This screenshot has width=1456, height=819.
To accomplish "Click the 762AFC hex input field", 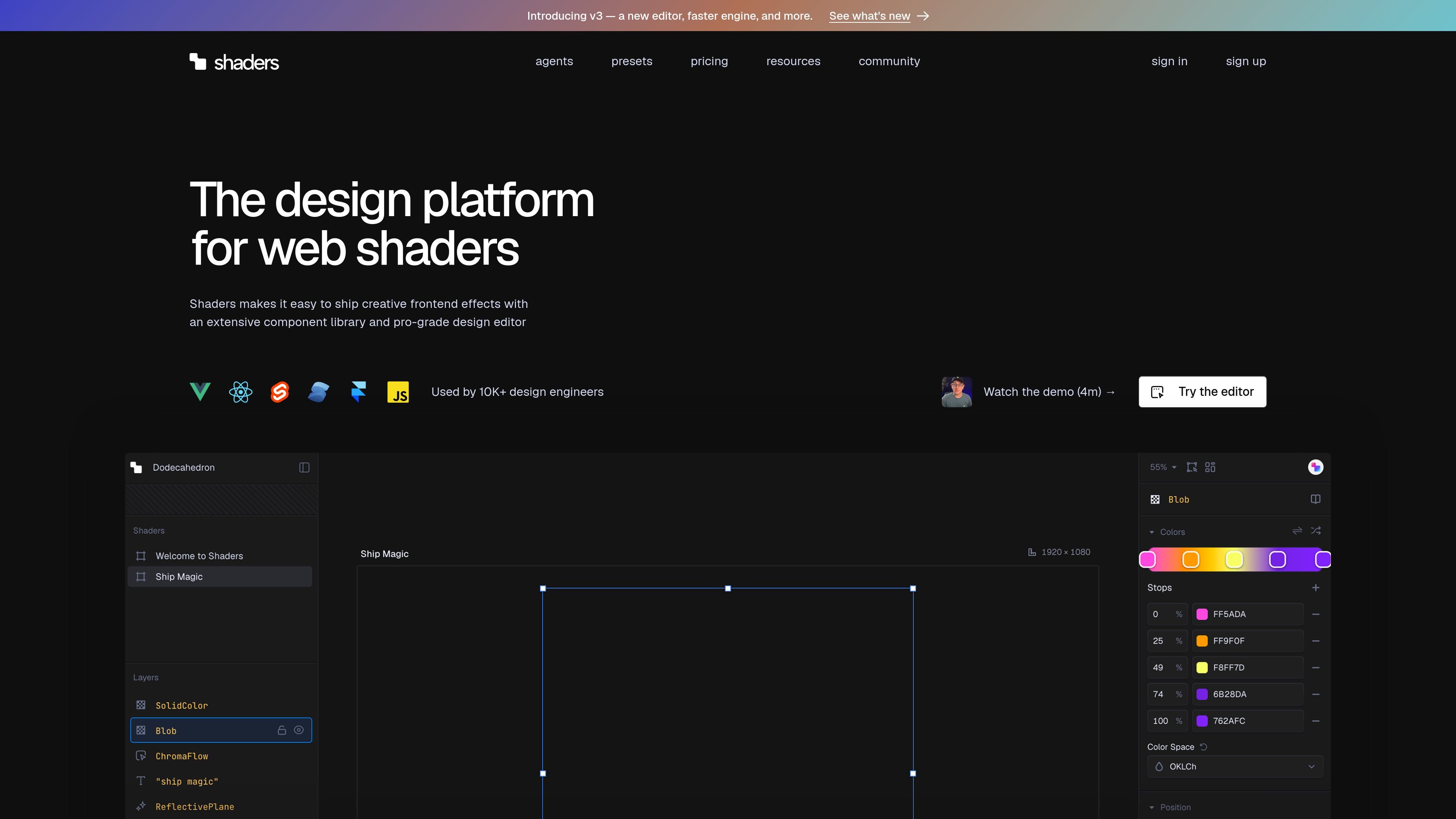I will tap(1248, 721).
